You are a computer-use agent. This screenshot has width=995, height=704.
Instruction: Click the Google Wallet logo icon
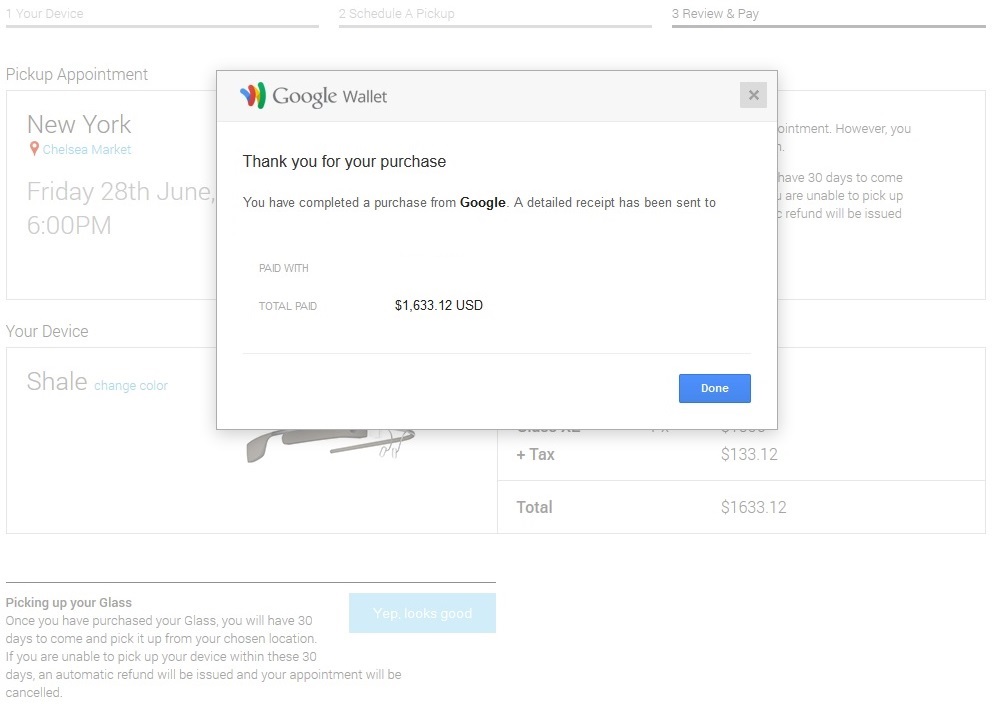click(x=253, y=96)
